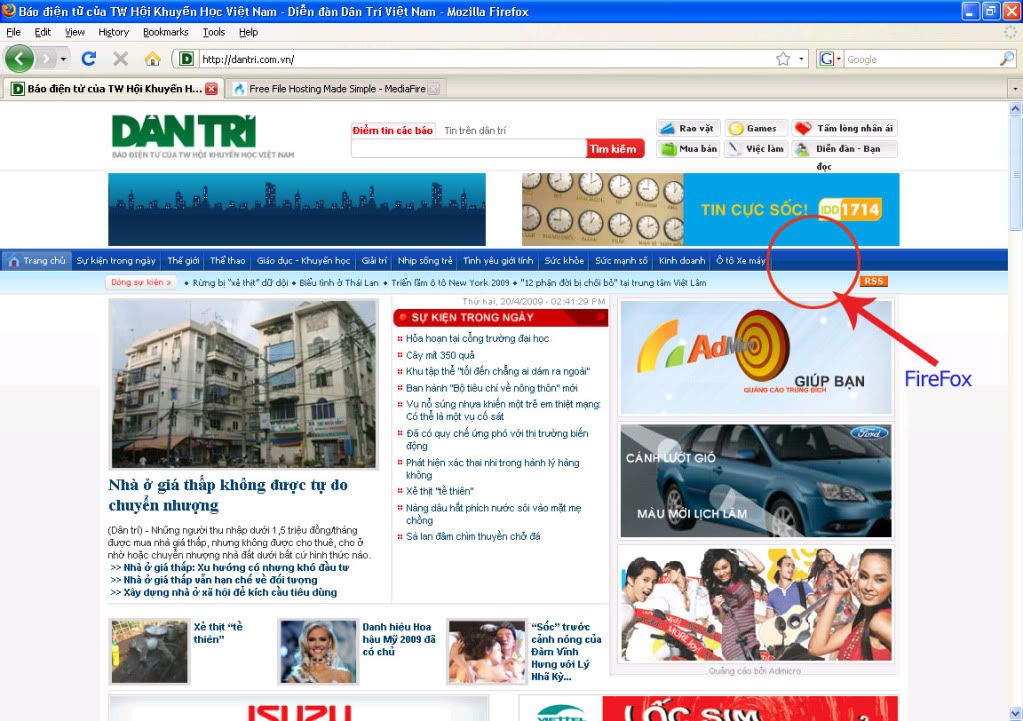Click the greyed Forward arrow button

(46, 59)
